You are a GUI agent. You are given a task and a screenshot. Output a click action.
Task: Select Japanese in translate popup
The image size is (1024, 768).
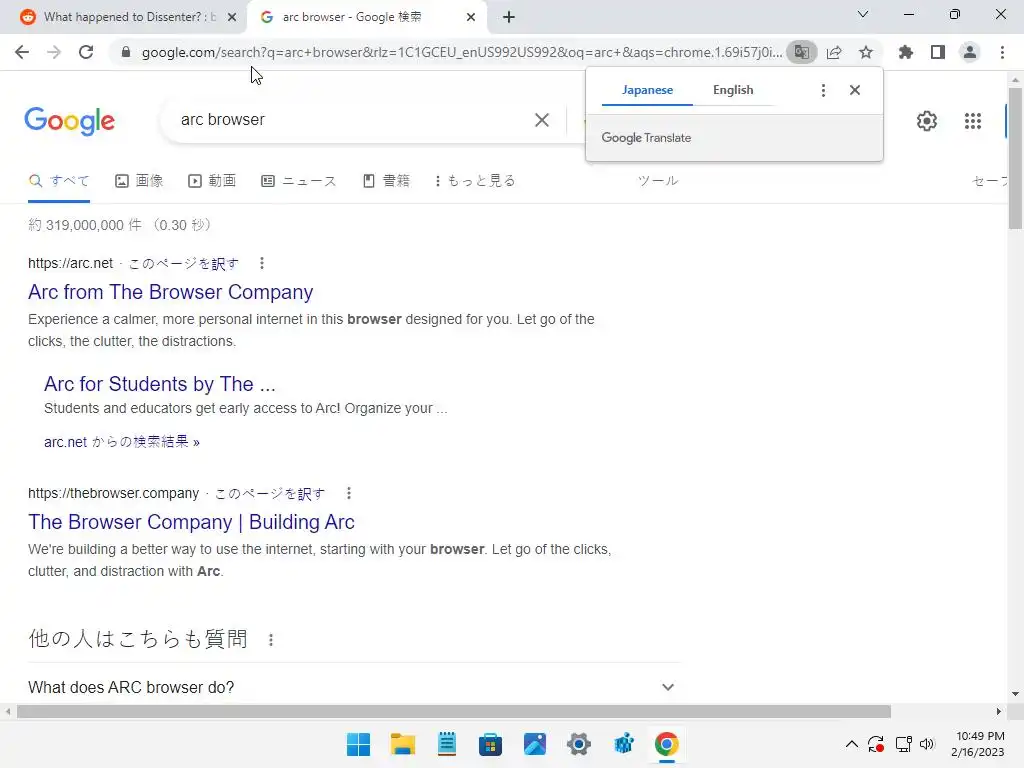click(x=647, y=90)
